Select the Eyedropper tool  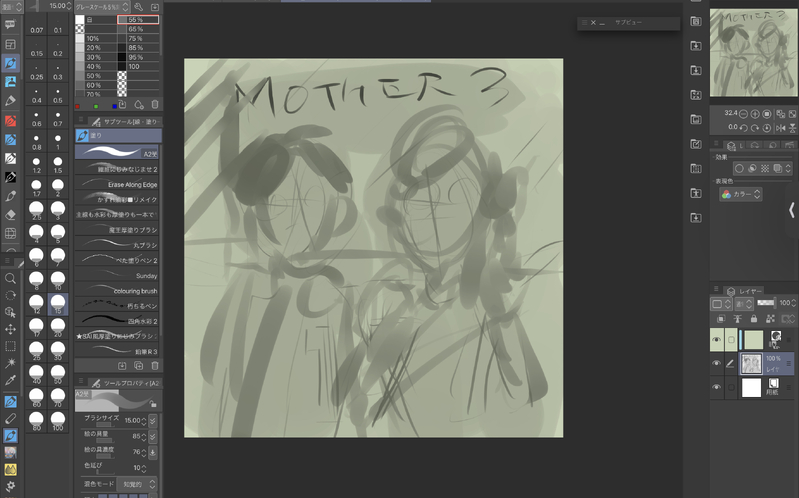10,380
